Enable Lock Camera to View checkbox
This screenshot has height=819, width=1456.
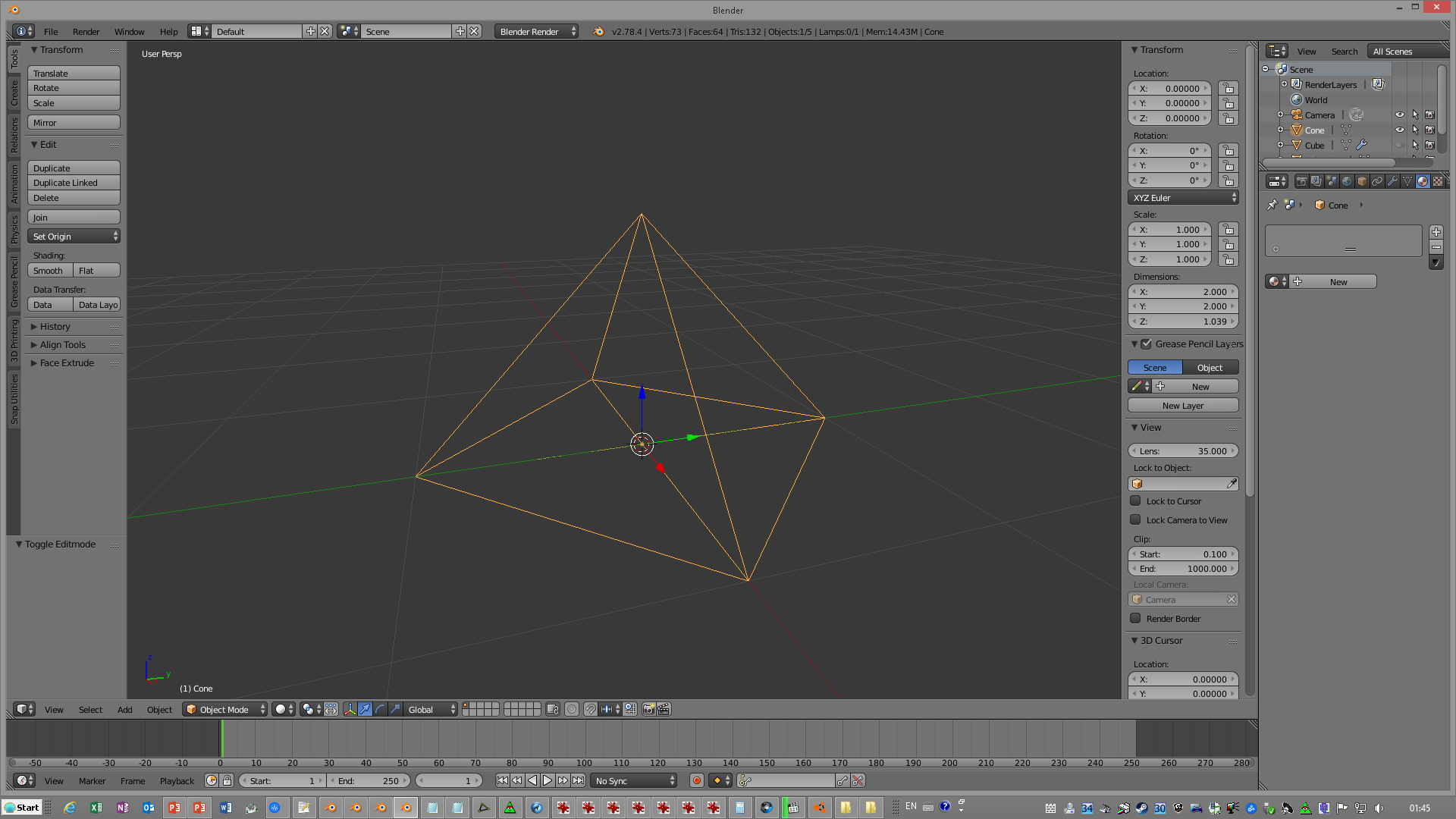pyautogui.click(x=1135, y=519)
